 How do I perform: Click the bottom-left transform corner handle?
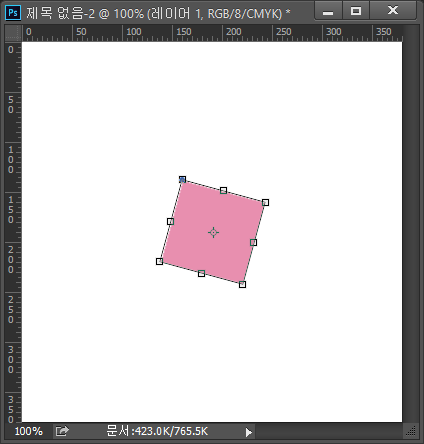(x=159, y=261)
